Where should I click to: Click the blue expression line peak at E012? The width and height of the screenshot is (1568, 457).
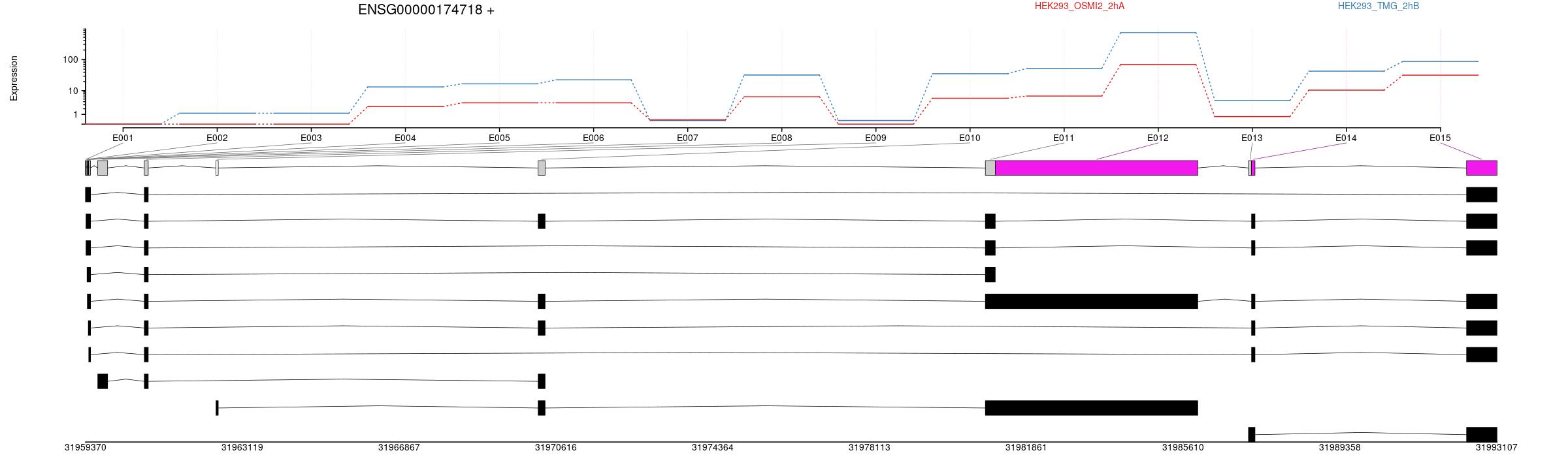tap(1158, 33)
